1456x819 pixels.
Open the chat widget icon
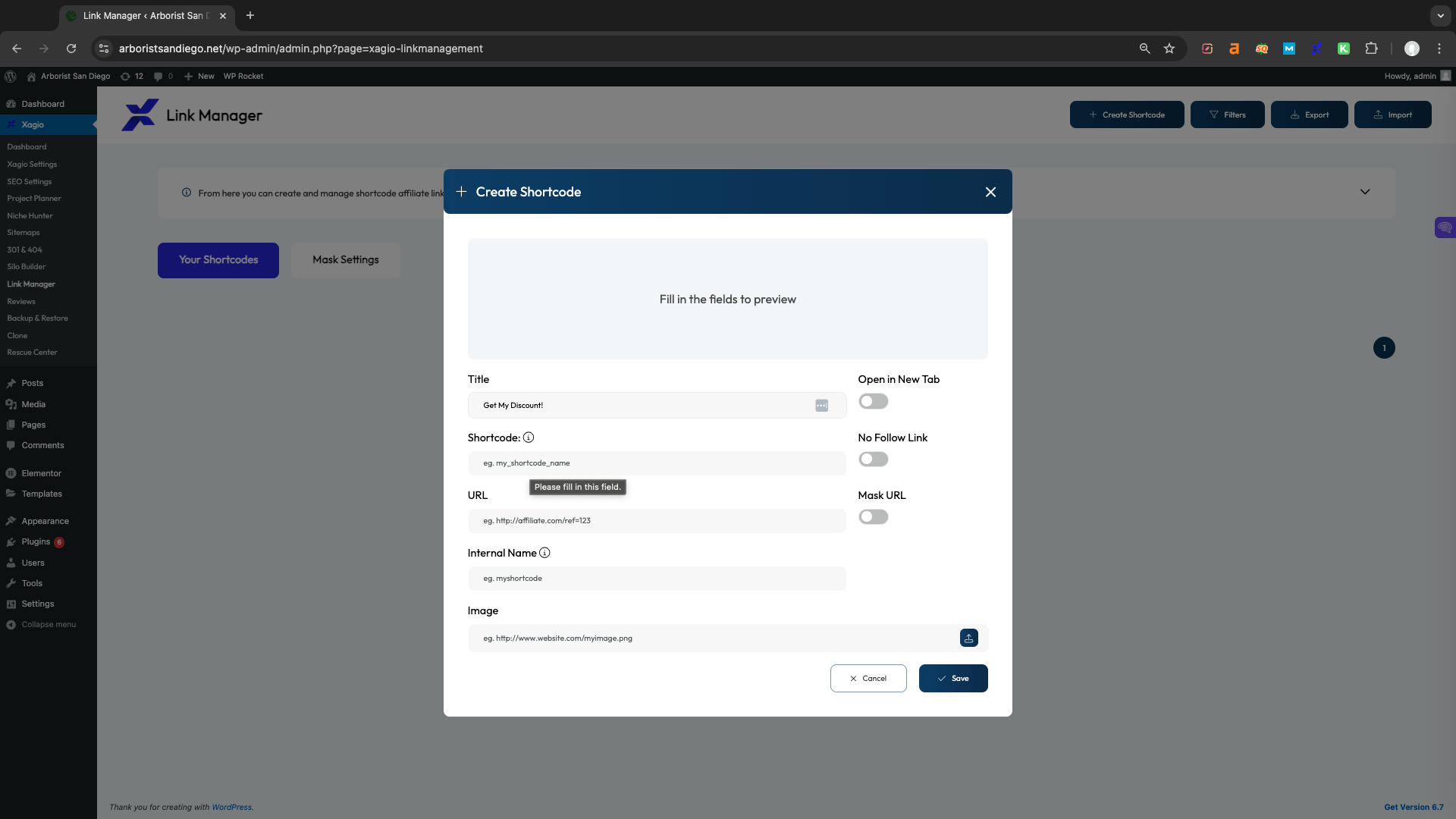pyautogui.click(x=1445, y=227)
